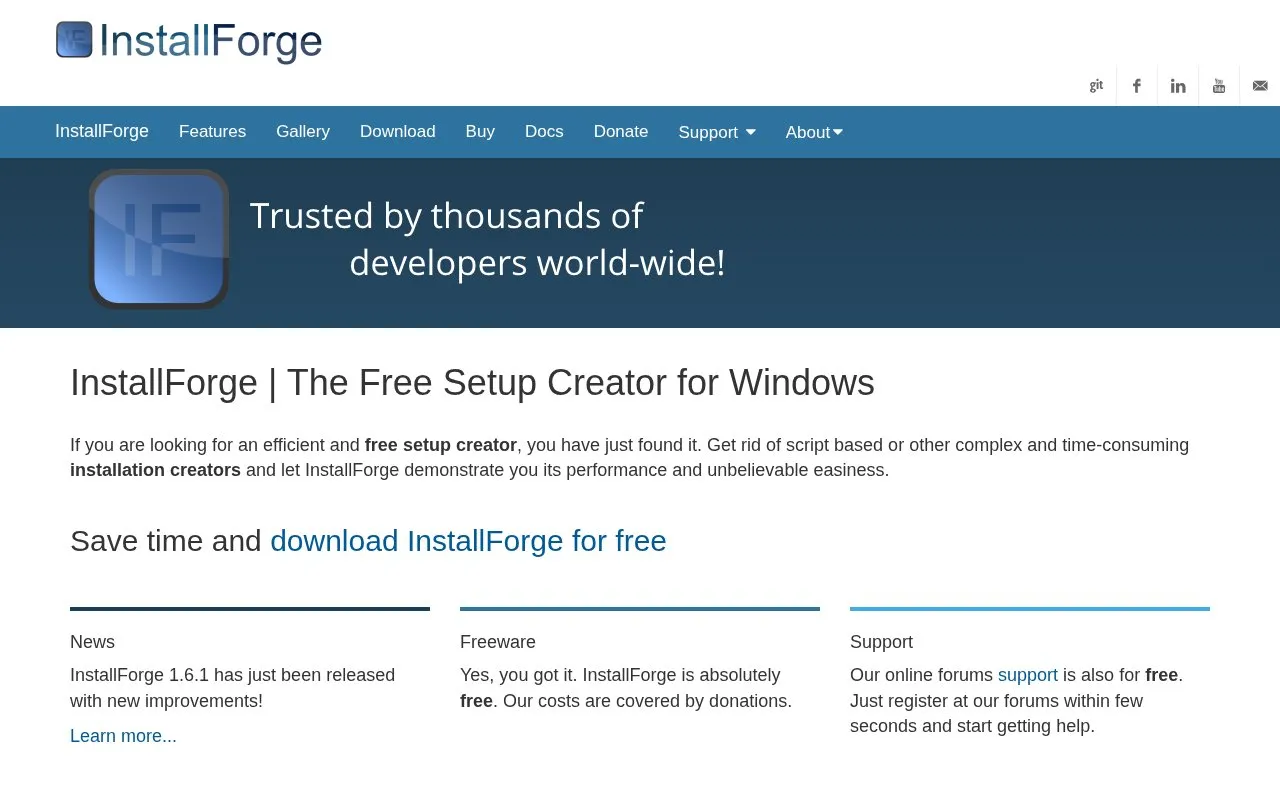Open the Features page

212,132
